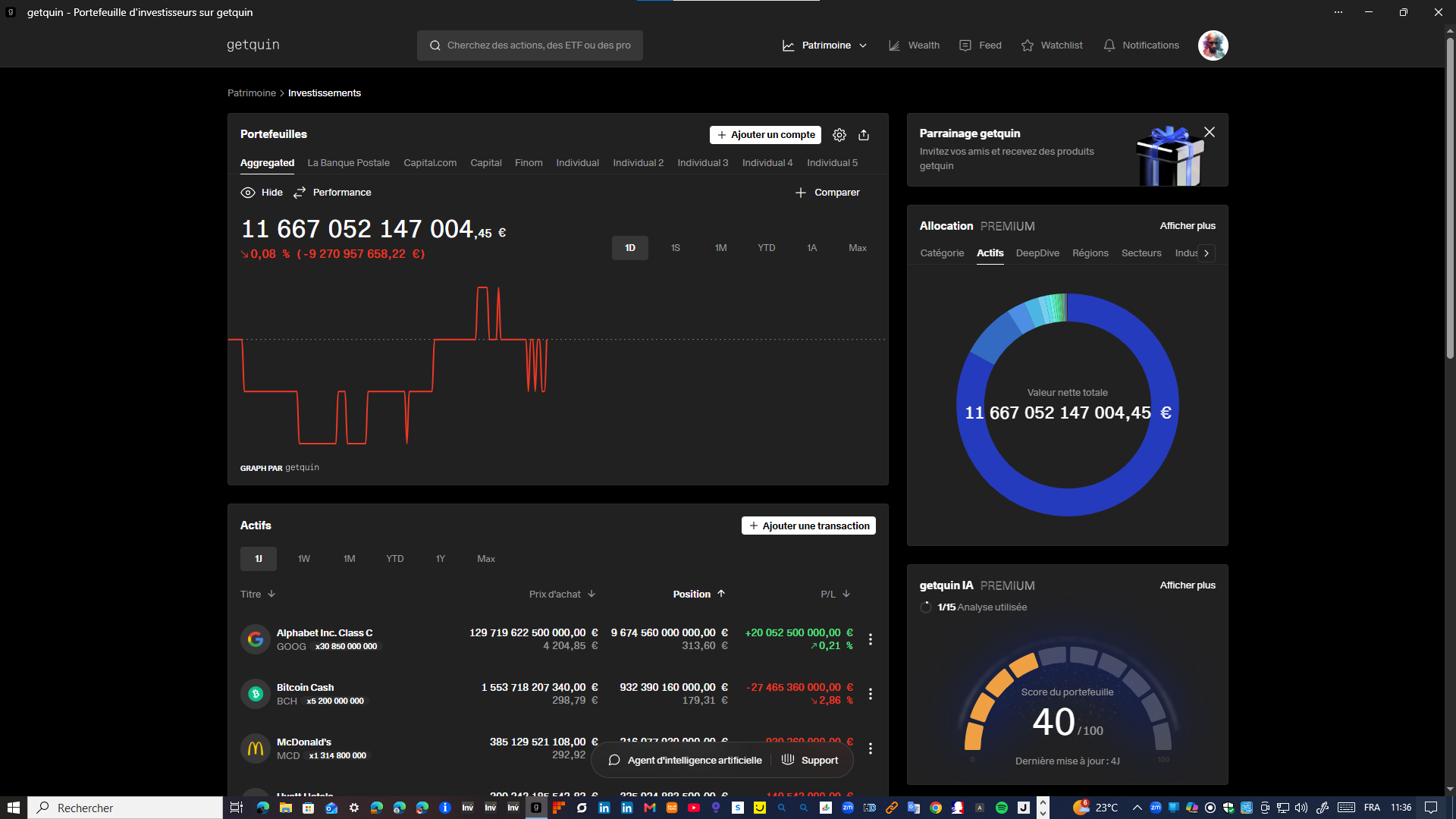
Task: Open the Notifications bell
Action: point(1141,45)
